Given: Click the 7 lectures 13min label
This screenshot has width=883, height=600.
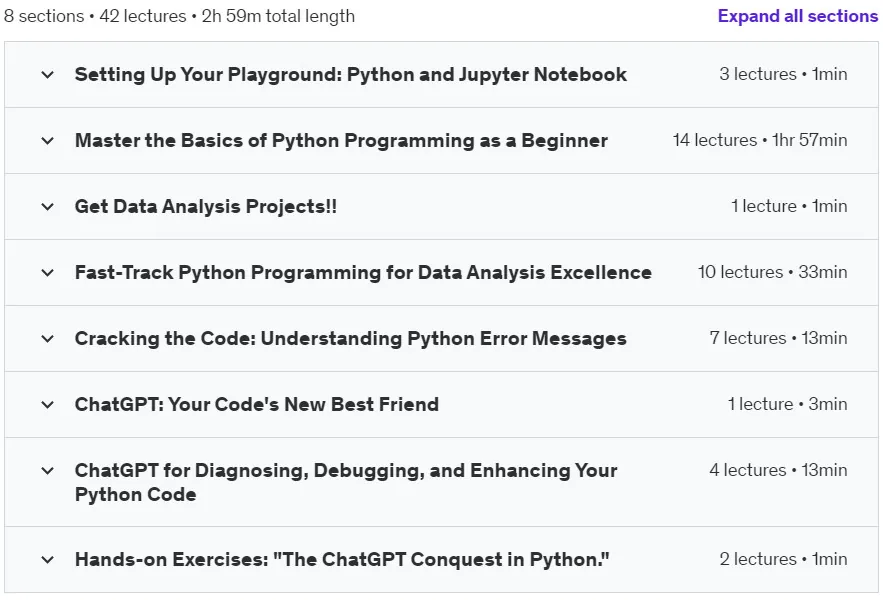Looking at the screenshot, I should pyautogui.click(x=778, y=338).
